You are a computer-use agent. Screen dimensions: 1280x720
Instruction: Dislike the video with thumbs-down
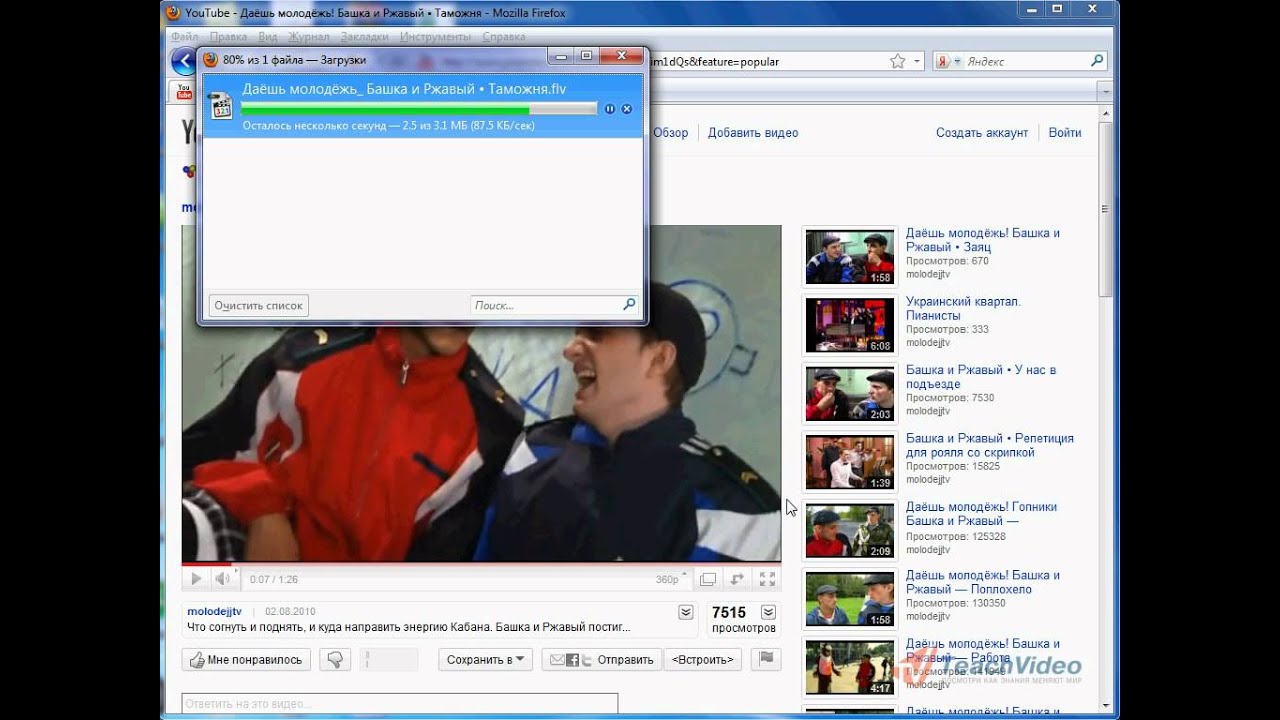336,659
